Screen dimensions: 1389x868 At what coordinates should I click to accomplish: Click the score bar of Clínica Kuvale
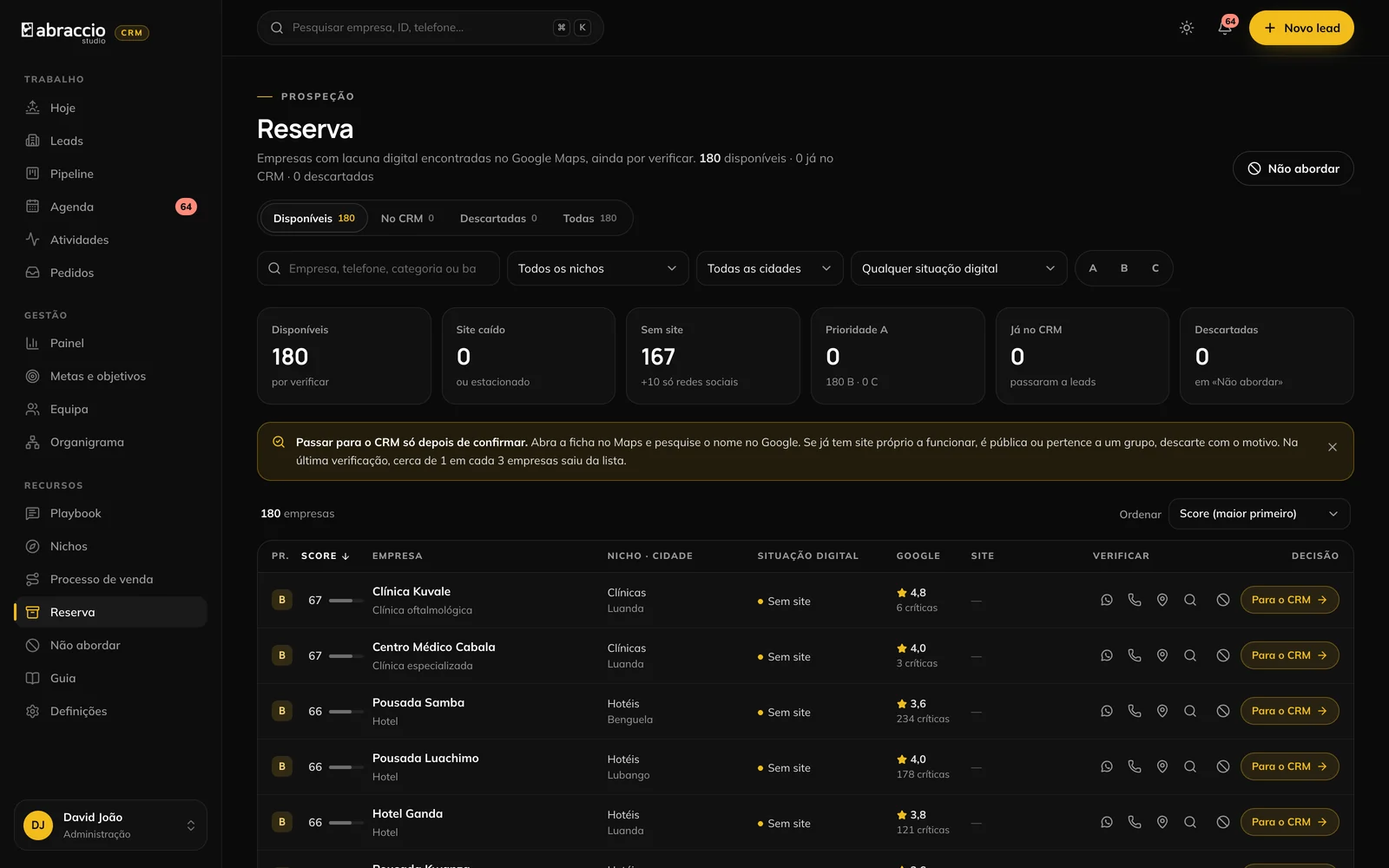coord(346,601)
